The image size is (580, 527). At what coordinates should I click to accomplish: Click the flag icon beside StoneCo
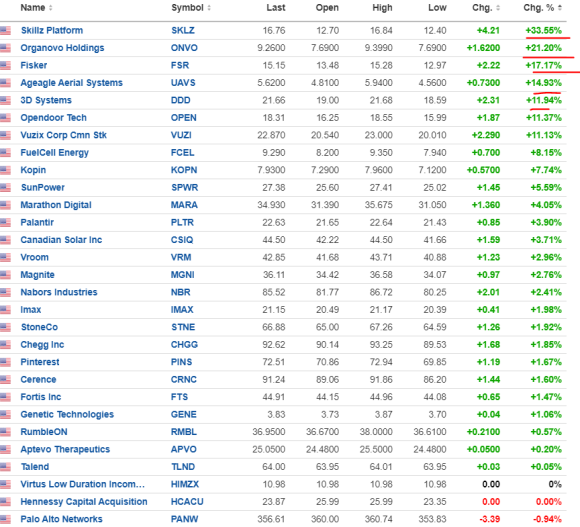coord(6,327)
